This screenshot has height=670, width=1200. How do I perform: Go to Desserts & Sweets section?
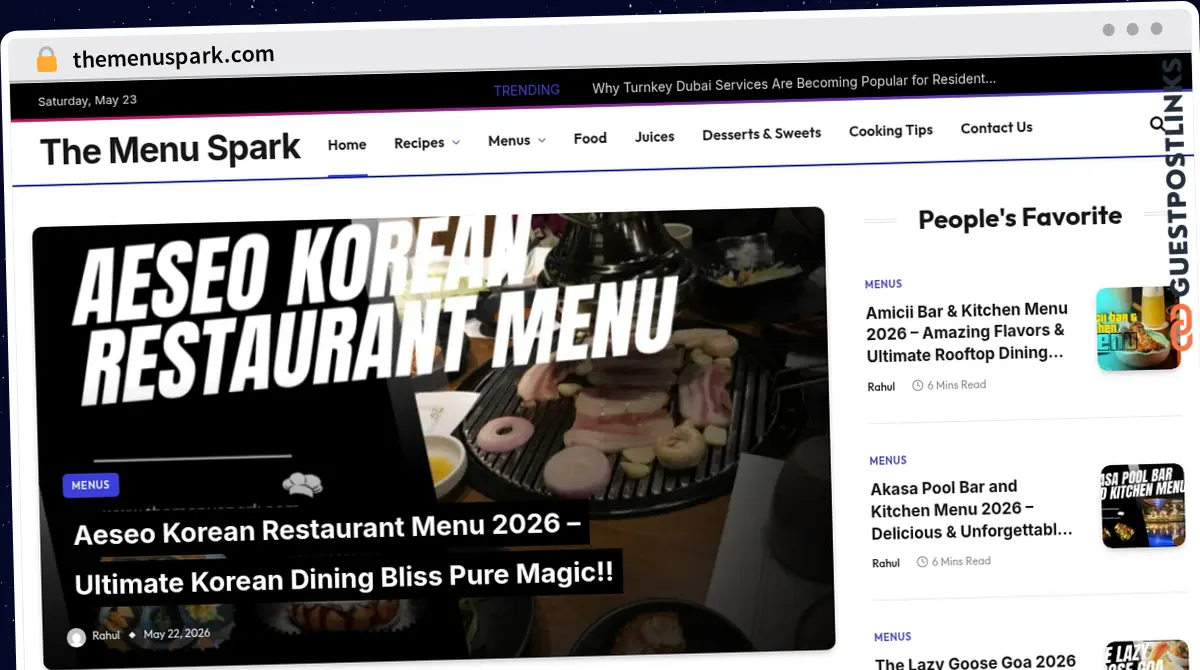pyautogui.click(x=762, y=133)
